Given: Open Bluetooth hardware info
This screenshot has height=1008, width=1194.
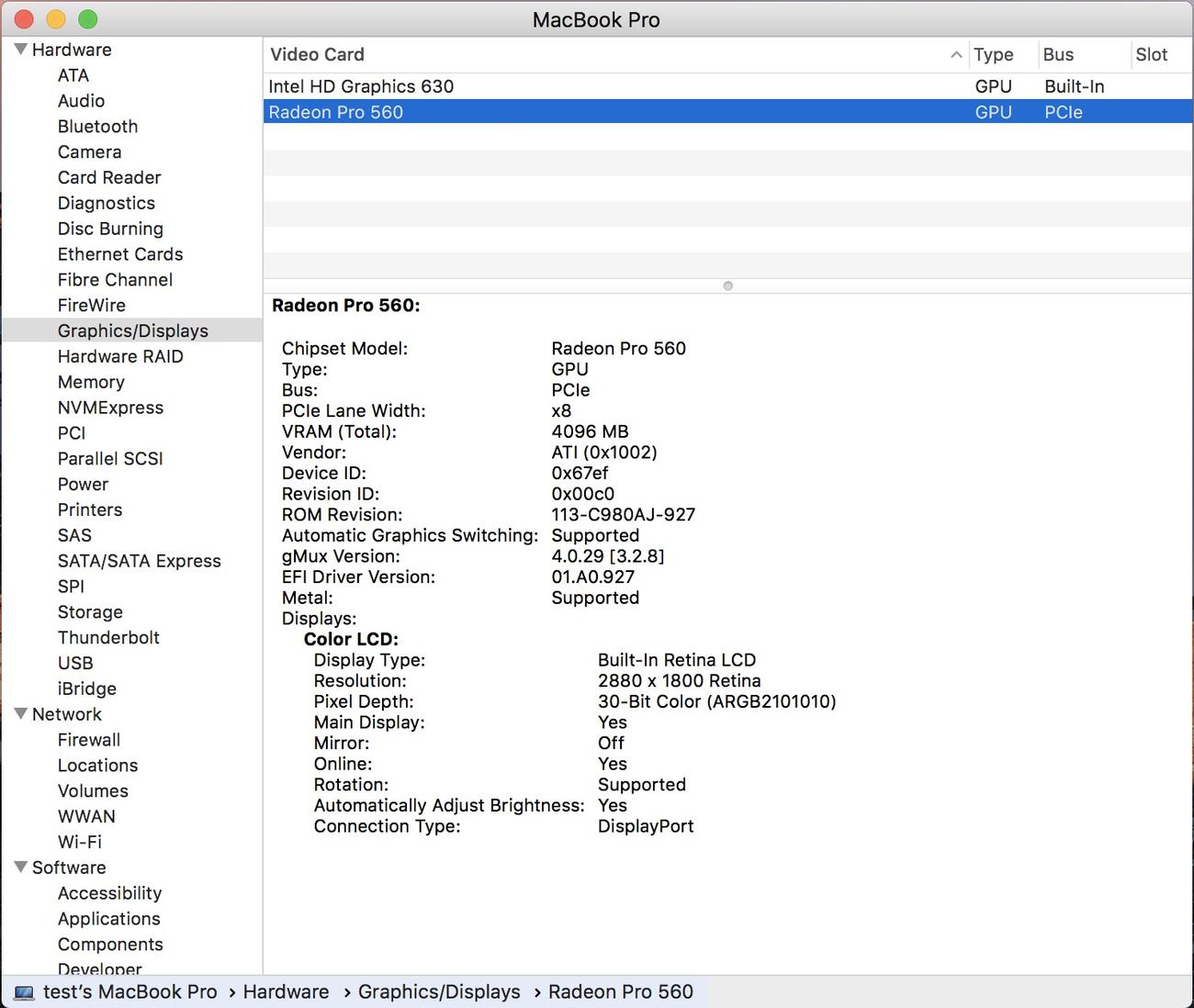Looking at the screenshot, I should pos(97,127).
